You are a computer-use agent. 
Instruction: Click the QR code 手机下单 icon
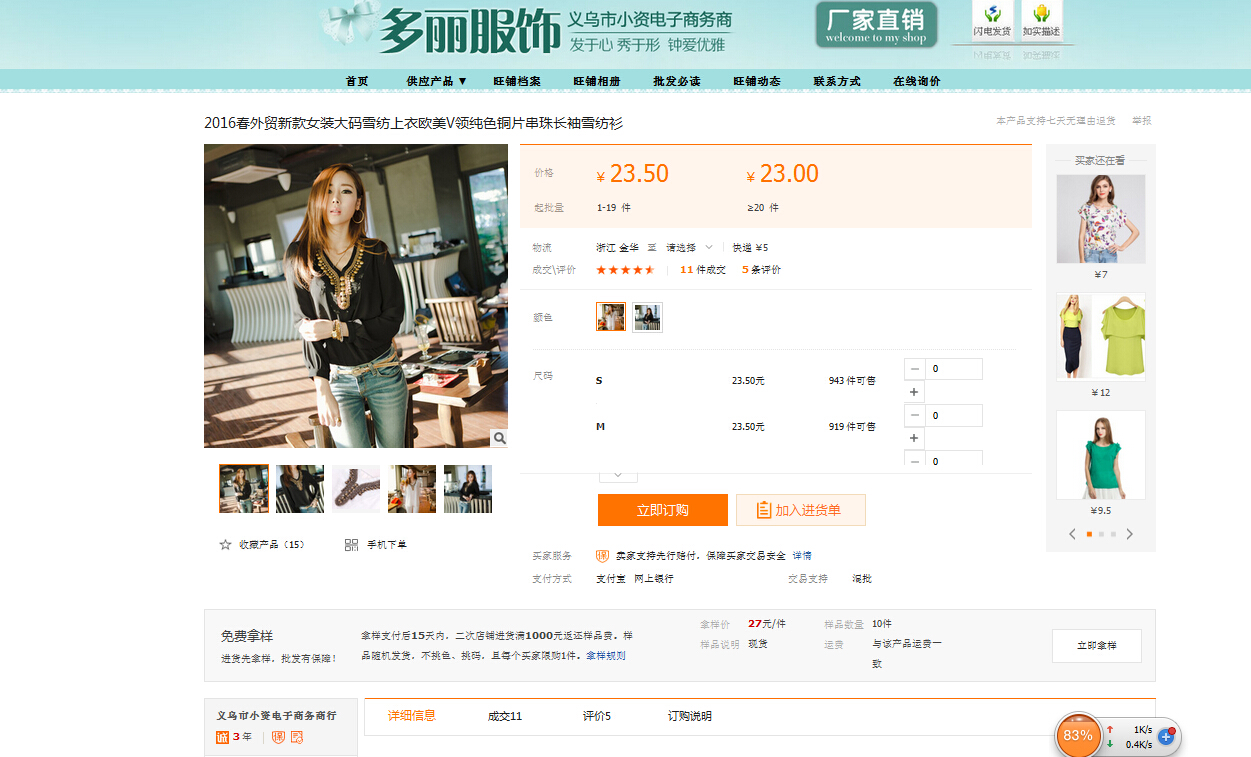coord(351,545)
